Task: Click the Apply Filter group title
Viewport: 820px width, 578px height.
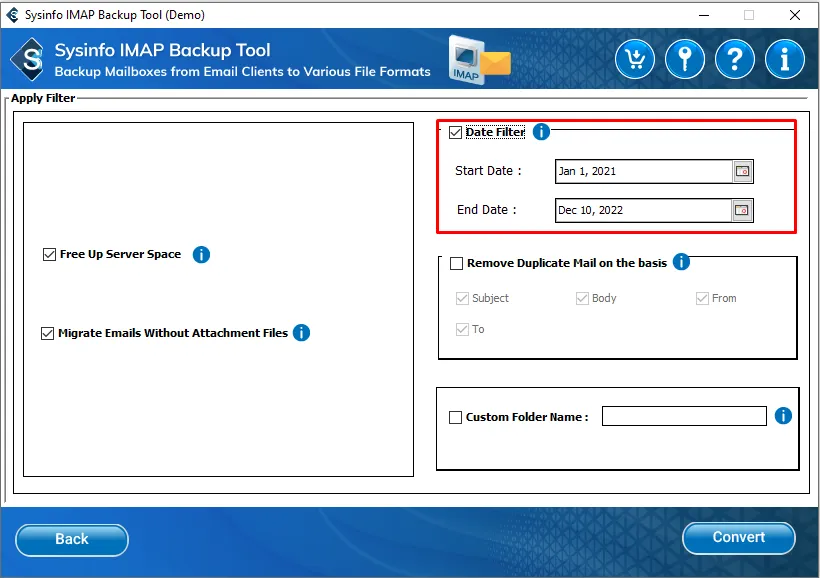Action: [x=43, y=98]
